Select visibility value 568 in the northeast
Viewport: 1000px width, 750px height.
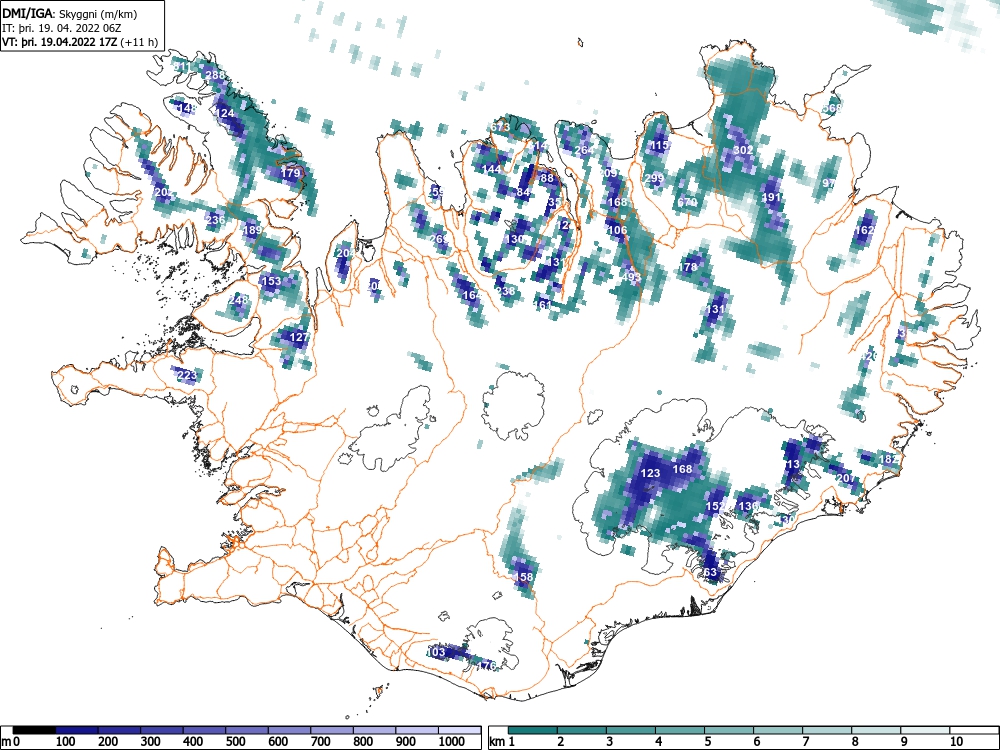pyautogui.click(x=832, y=108)
